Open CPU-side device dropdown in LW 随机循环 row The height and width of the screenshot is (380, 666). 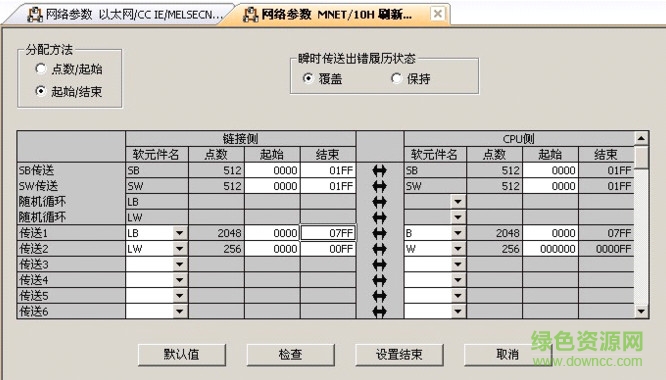pyautogui.click(x=458, y=217)
